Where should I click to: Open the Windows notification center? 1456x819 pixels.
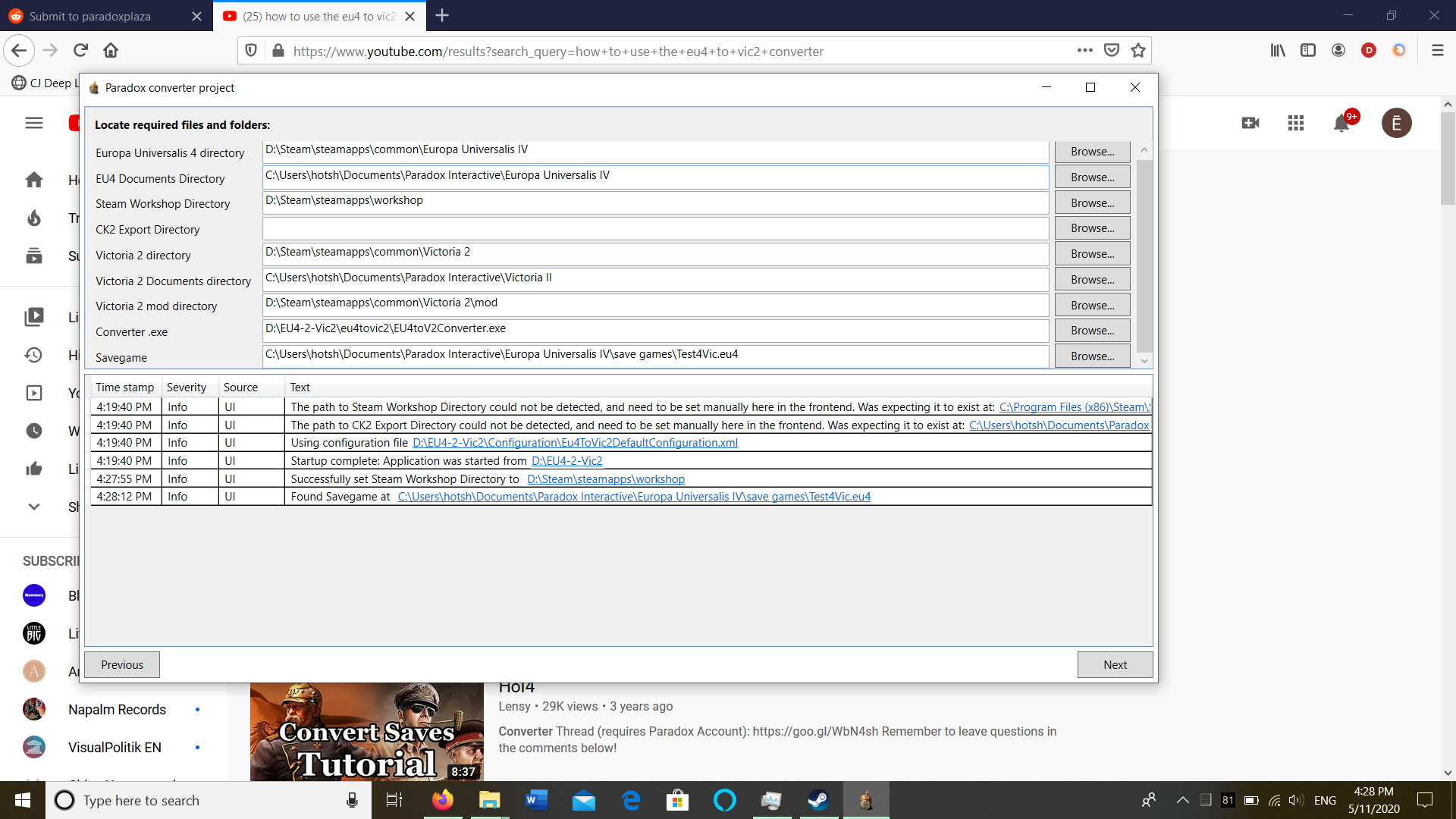click(1425, 800)
